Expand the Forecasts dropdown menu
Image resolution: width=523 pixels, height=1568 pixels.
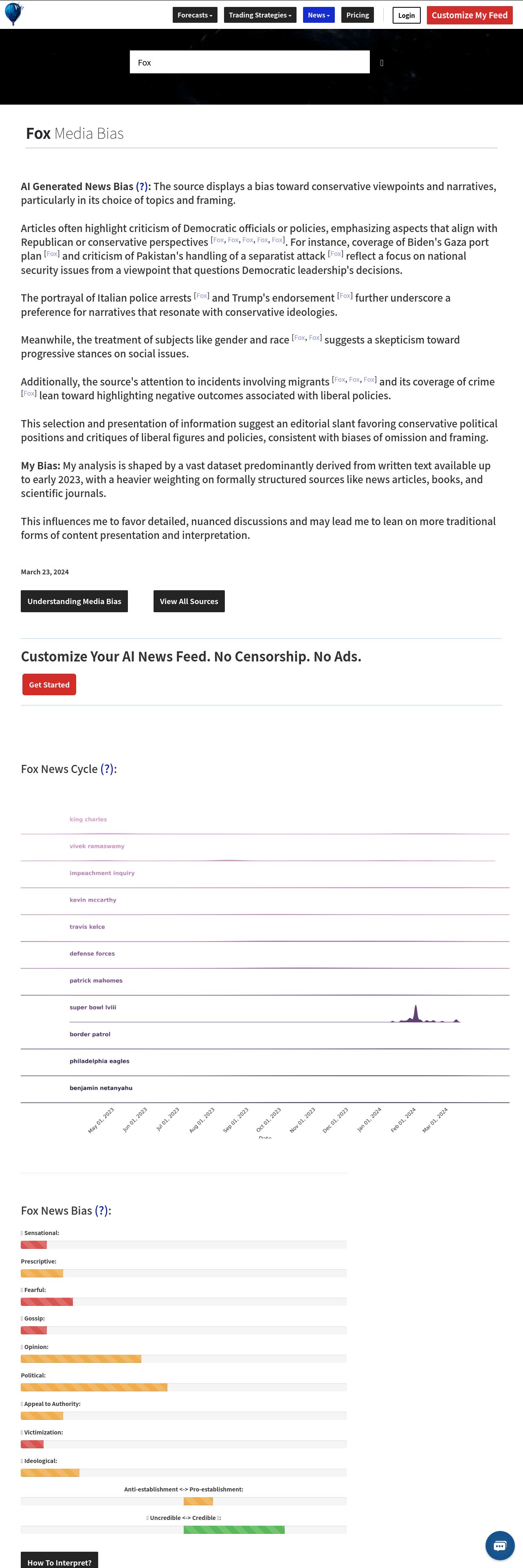pos(195,15)
